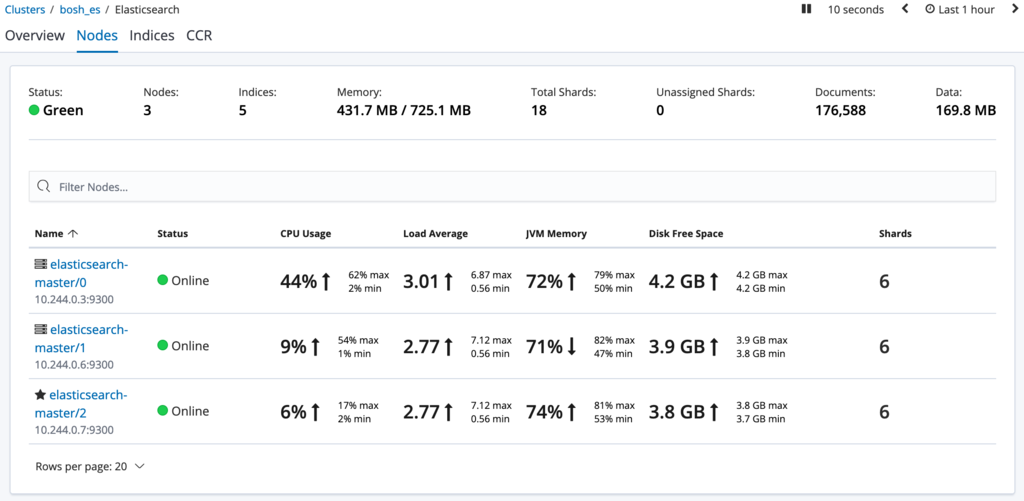The width and height of the screenshot is (1024, 501).
Task: Open the bosh_es breadcrumb link
Action: (x=81, y=10)
